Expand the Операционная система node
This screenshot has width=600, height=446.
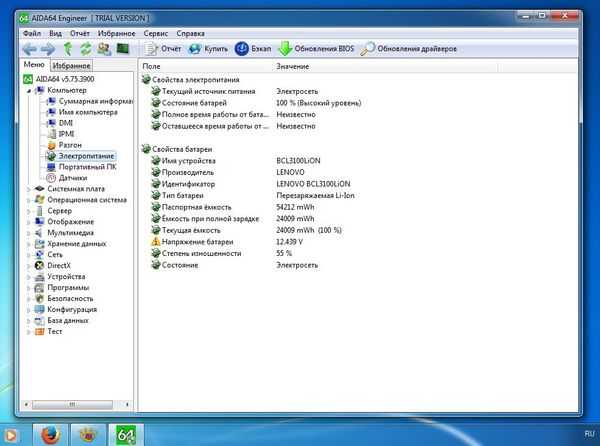29,200
